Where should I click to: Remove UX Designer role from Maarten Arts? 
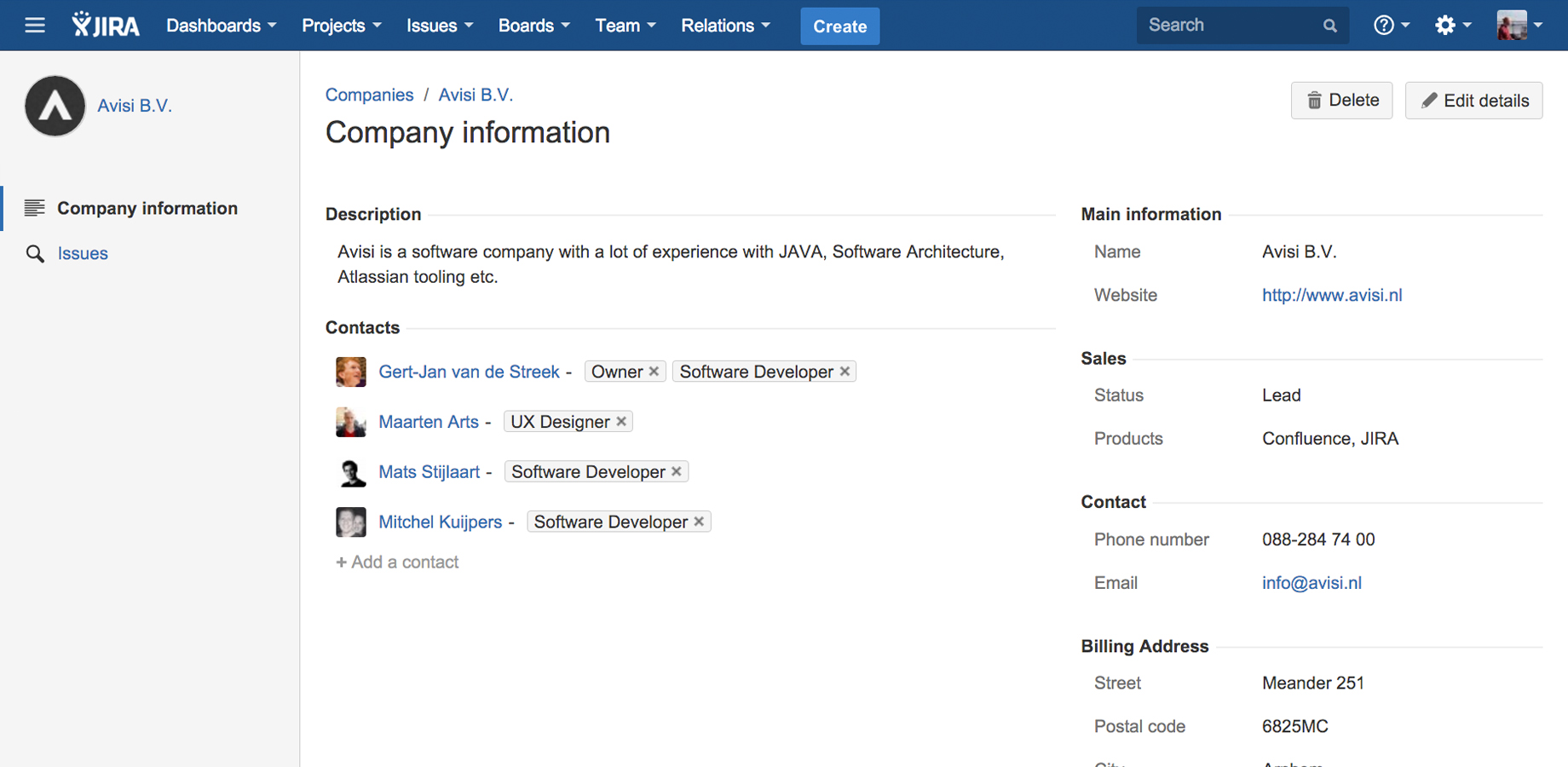click(x=621, y=422)
